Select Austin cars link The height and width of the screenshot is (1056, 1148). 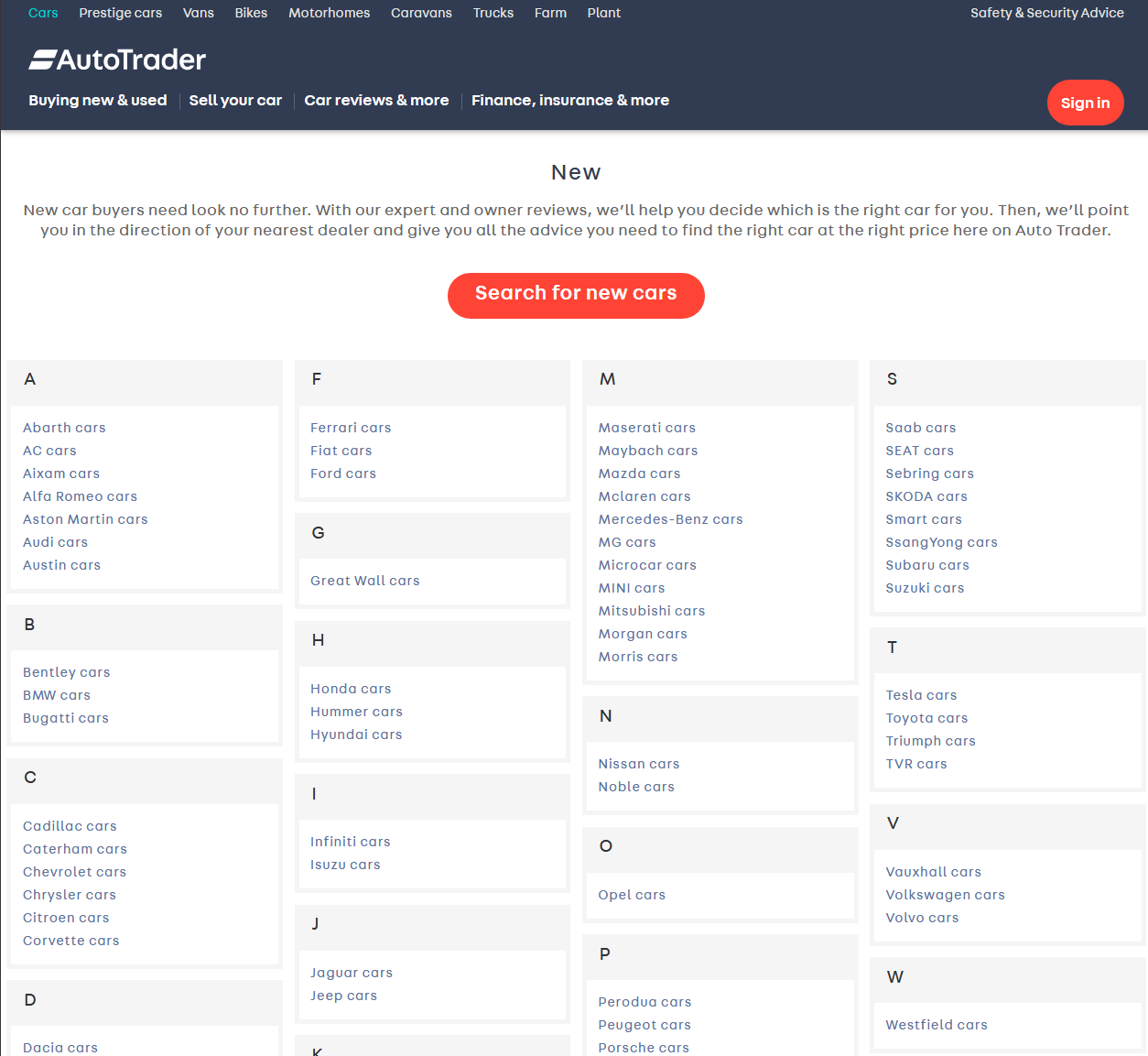(61, 565)
